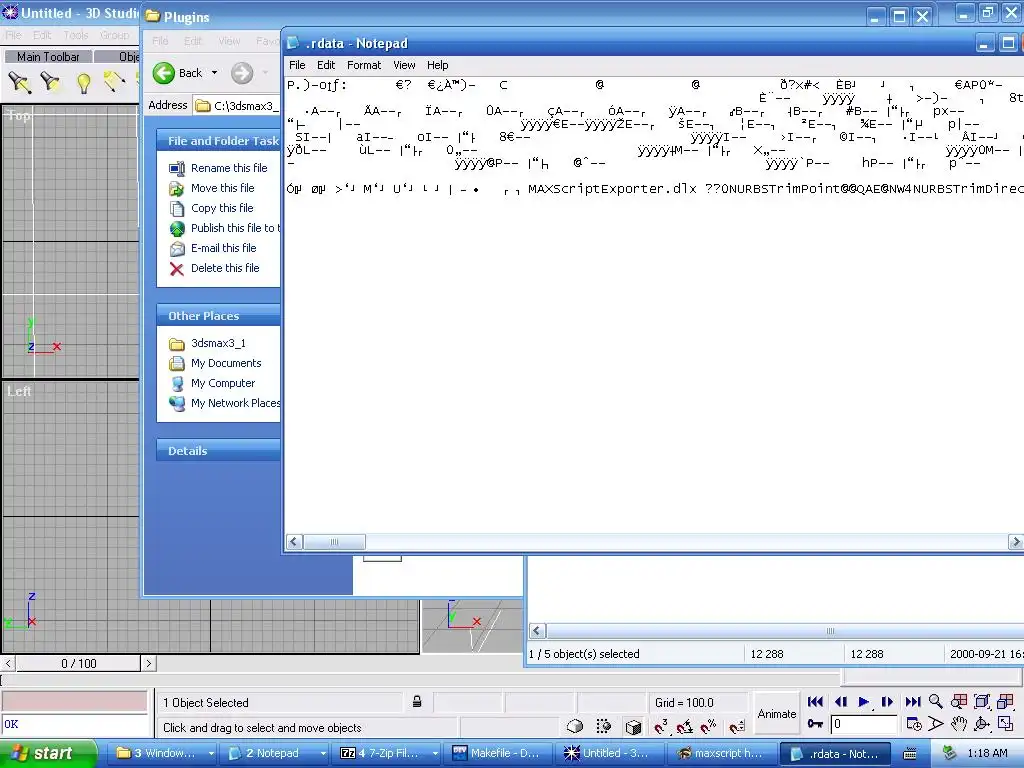Collapse the Other Places panel
This screenshot has height=768, width=1024.
click(x=219, y=316)
